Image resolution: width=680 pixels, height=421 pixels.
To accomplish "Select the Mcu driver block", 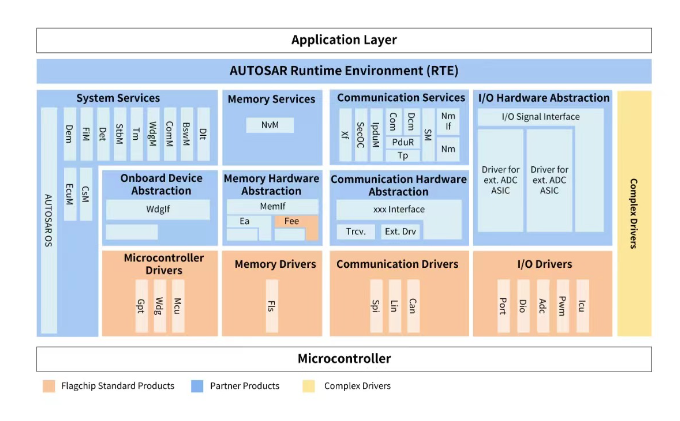I will pyautogui.click(x=178, y=306).
